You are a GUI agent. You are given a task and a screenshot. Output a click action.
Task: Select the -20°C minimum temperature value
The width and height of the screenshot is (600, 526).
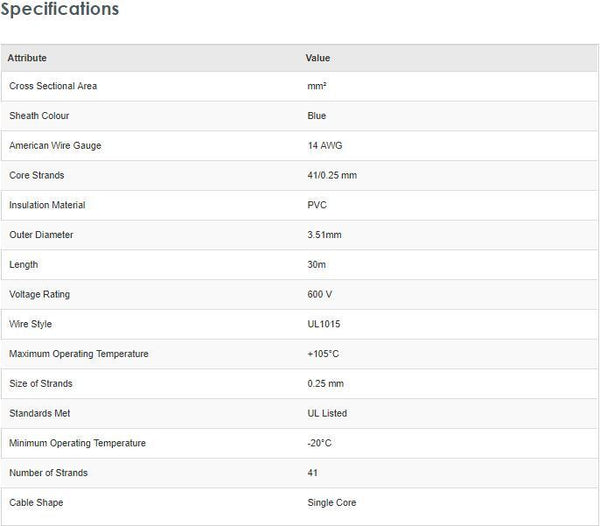tap(322, 443)
